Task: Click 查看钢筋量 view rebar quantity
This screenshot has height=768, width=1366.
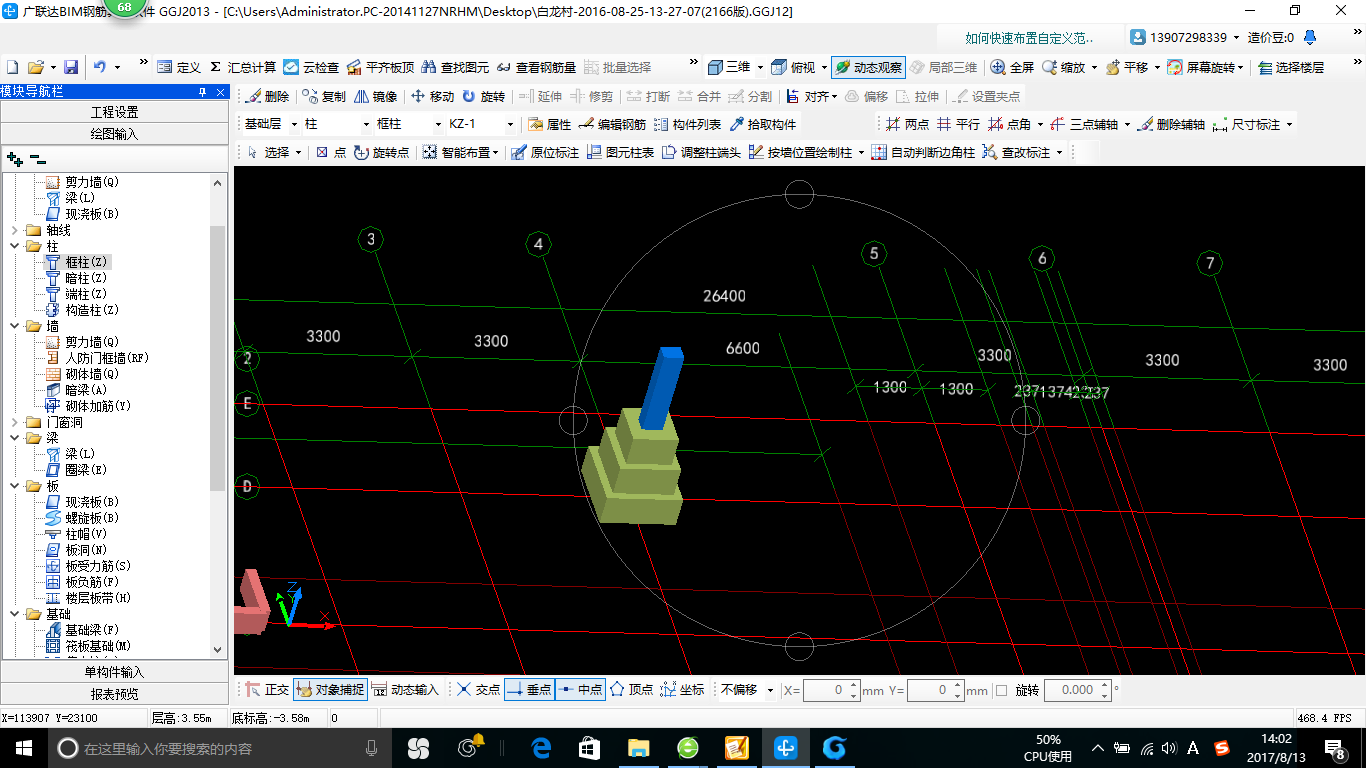Action: (537, 67)
